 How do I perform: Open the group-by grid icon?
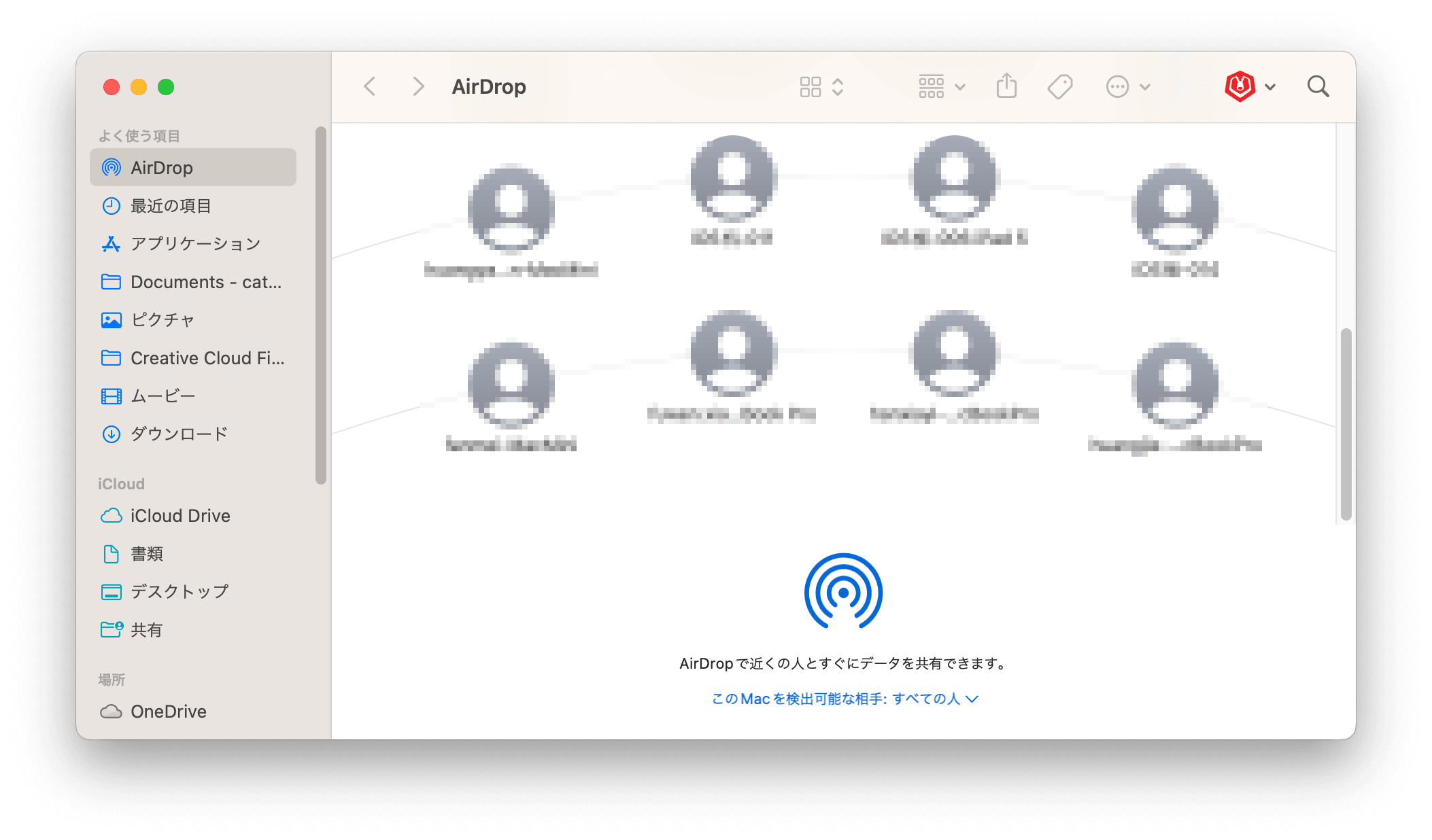point(932,87)
